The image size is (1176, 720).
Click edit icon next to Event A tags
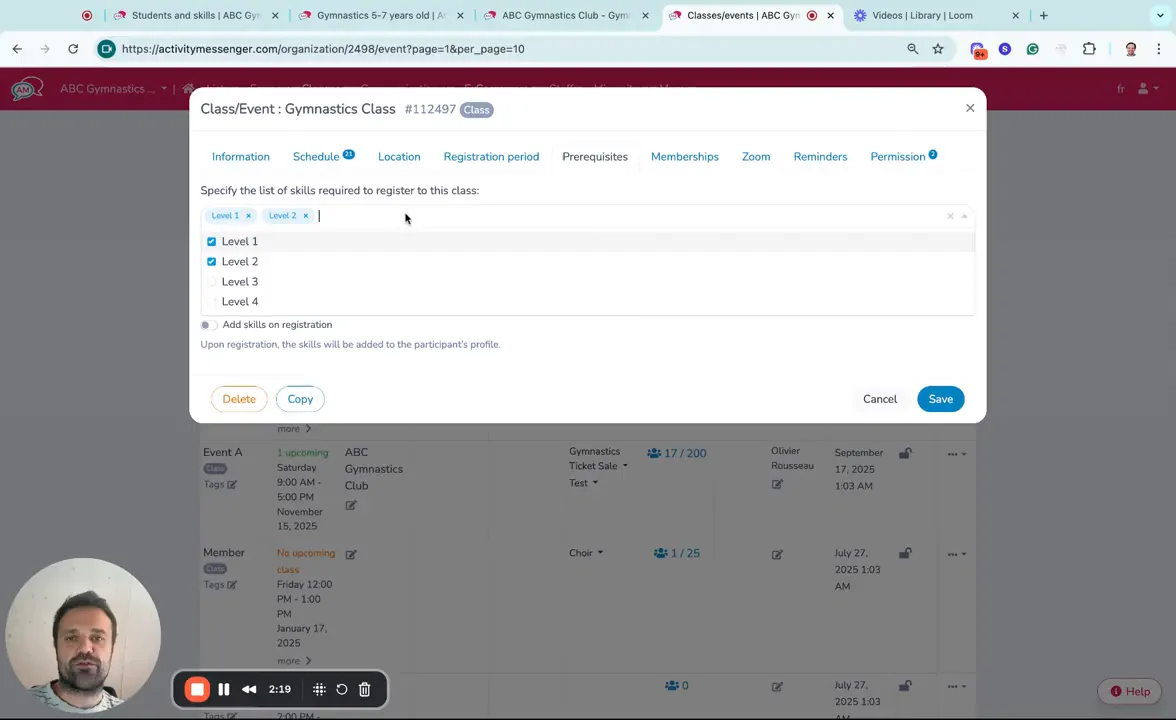click(x=232, y=485)
